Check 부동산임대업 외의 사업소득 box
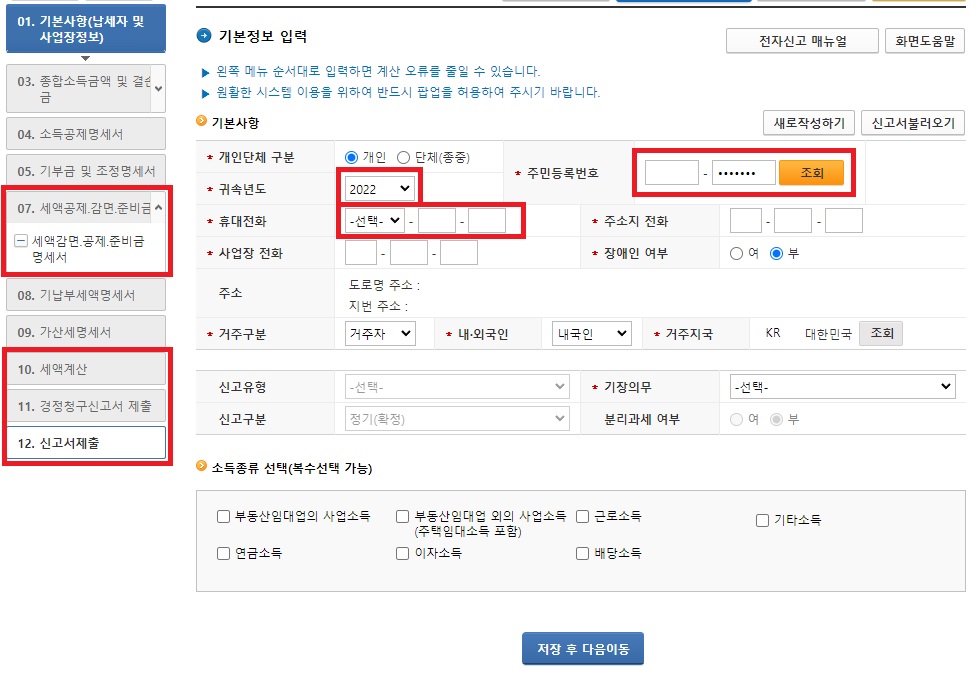This screenshot has width=980, height=683. (402, 517)
